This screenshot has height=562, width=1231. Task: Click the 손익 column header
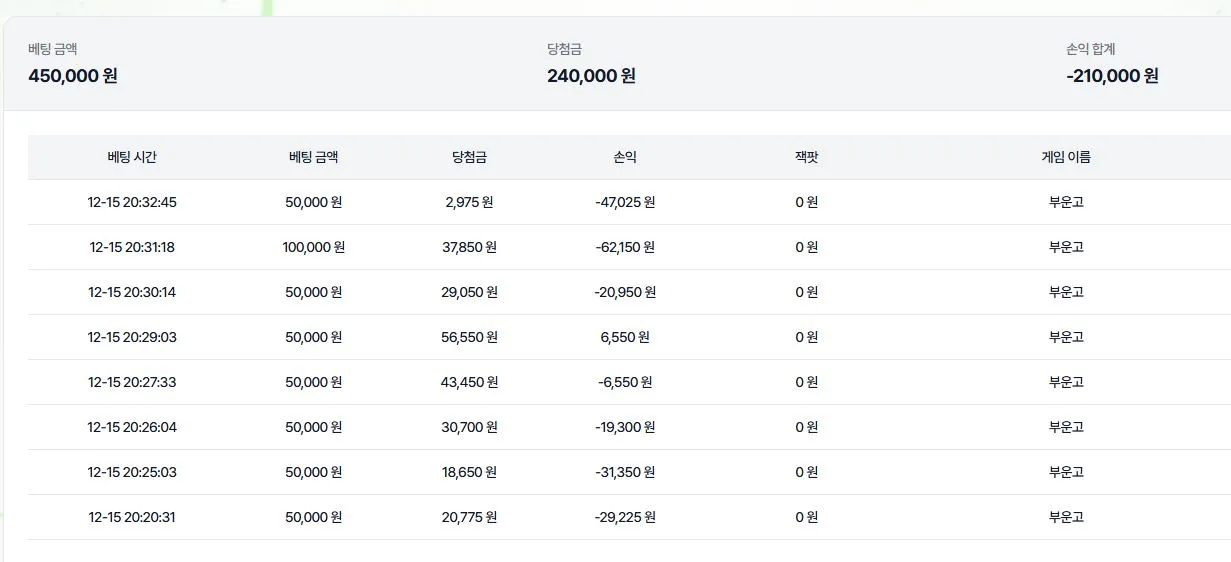pos(625,157)
